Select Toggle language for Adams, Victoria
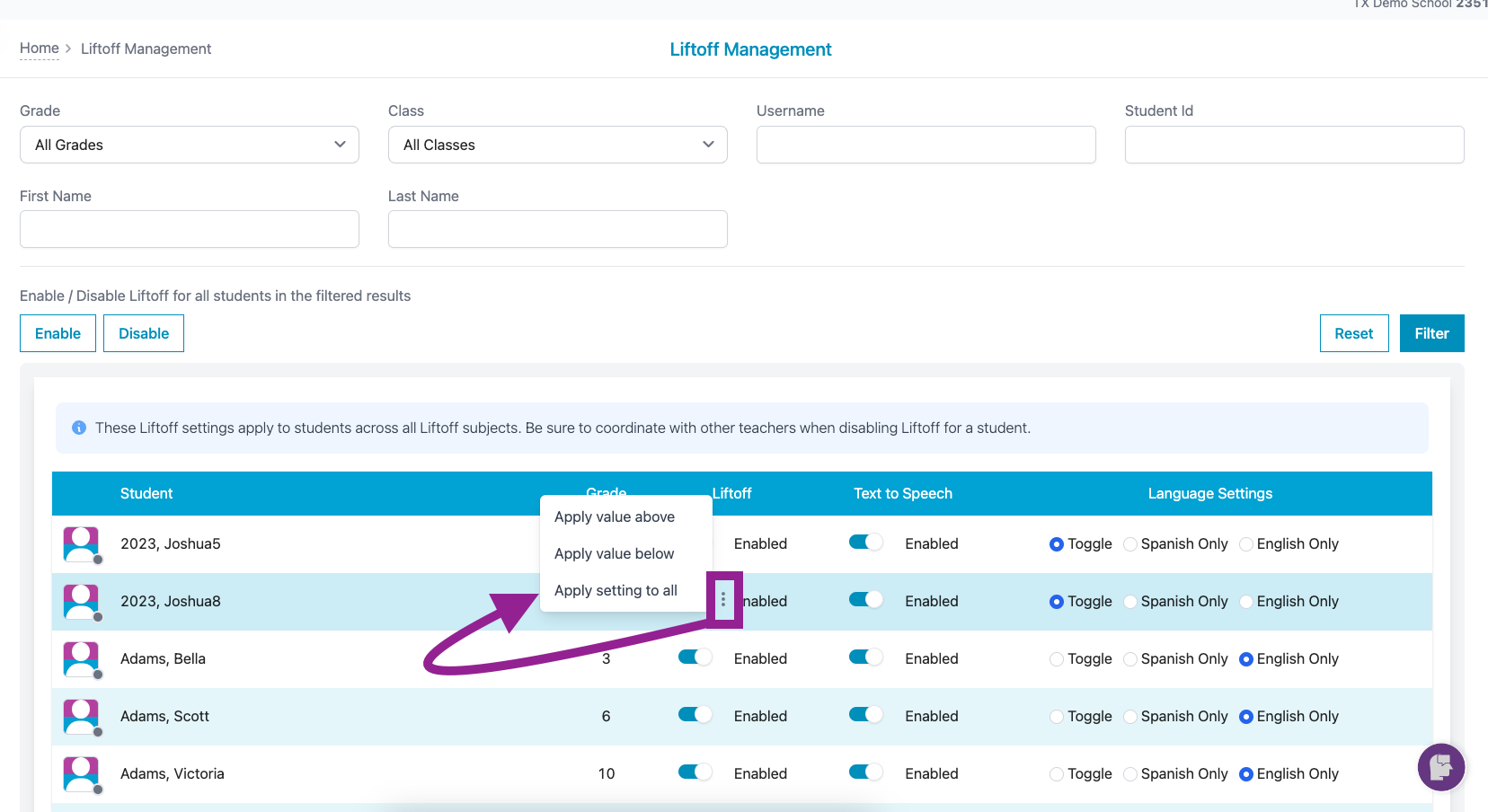The width and height of the screenshot is (1488, 812). coord(1057,774)
